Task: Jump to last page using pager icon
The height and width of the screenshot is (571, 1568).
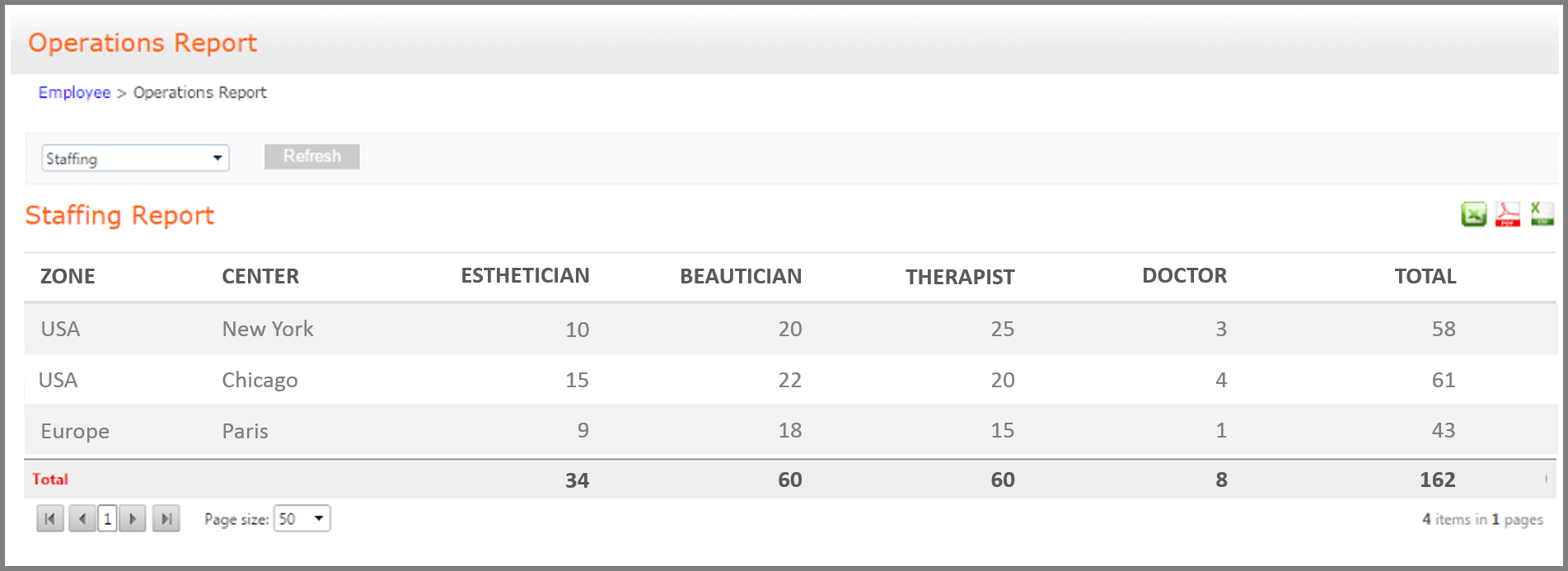Action: 166,518
